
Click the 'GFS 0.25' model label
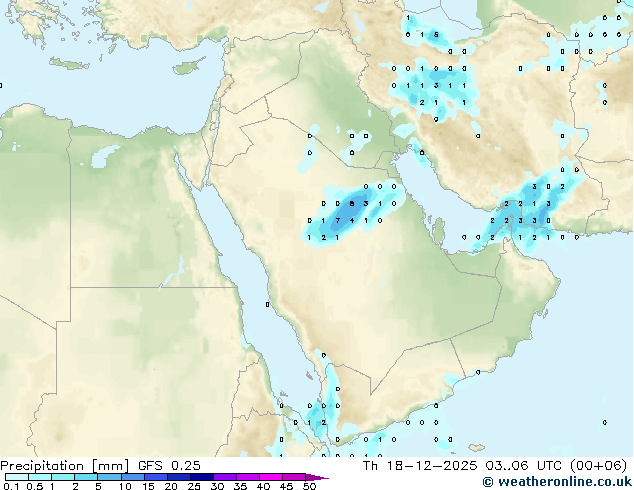169,466
